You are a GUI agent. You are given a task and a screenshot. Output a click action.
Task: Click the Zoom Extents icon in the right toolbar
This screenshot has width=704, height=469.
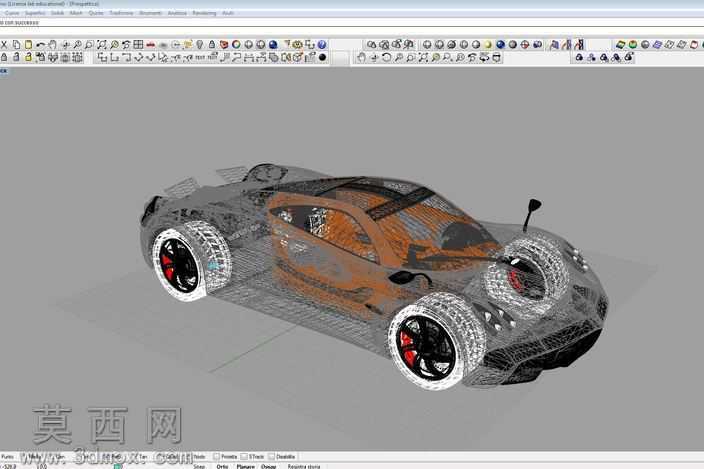point(423,57)
